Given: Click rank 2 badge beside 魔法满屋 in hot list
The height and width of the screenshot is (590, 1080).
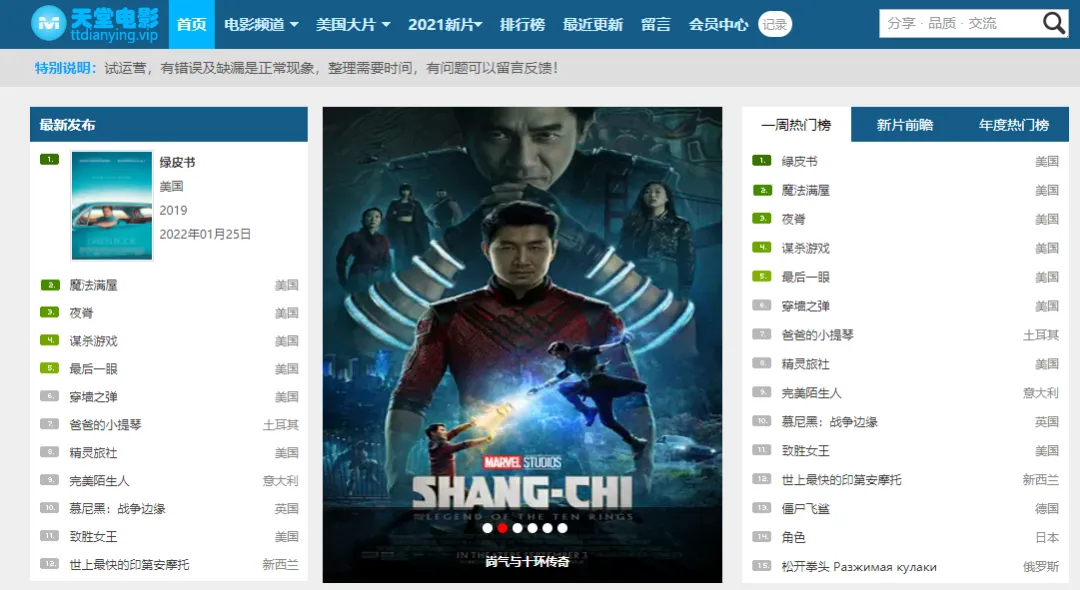Looking at the screenshot, I should pyautogui.click(x=762, y=190).
